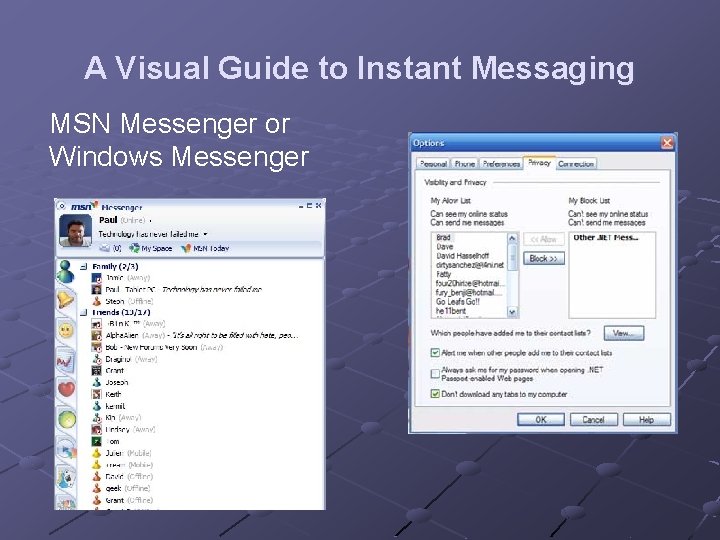Toggle Don't download any tabs checkbox
Viewport: 720px width, 540px height.
[435, 394]
